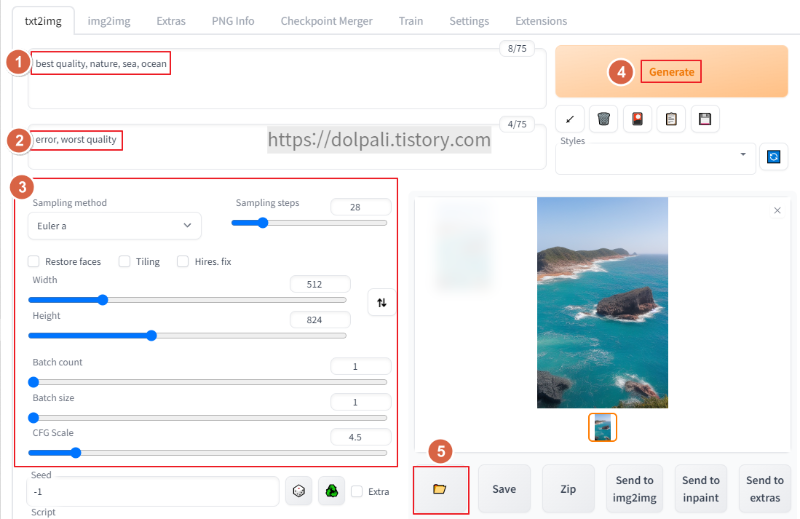This screenshot has width=800, height=519.
Task: Go to the Checkpoint Merger tab
Action: point(327,21)
